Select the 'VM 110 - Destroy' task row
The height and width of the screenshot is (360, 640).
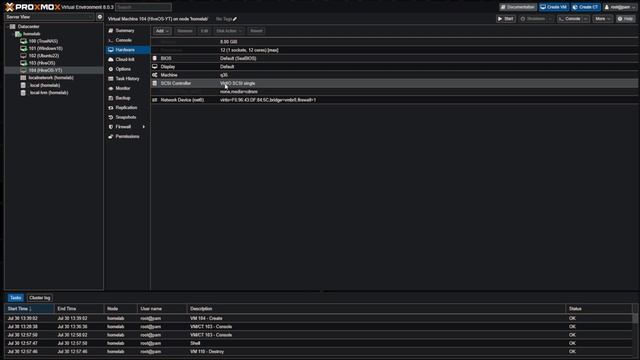318,352
